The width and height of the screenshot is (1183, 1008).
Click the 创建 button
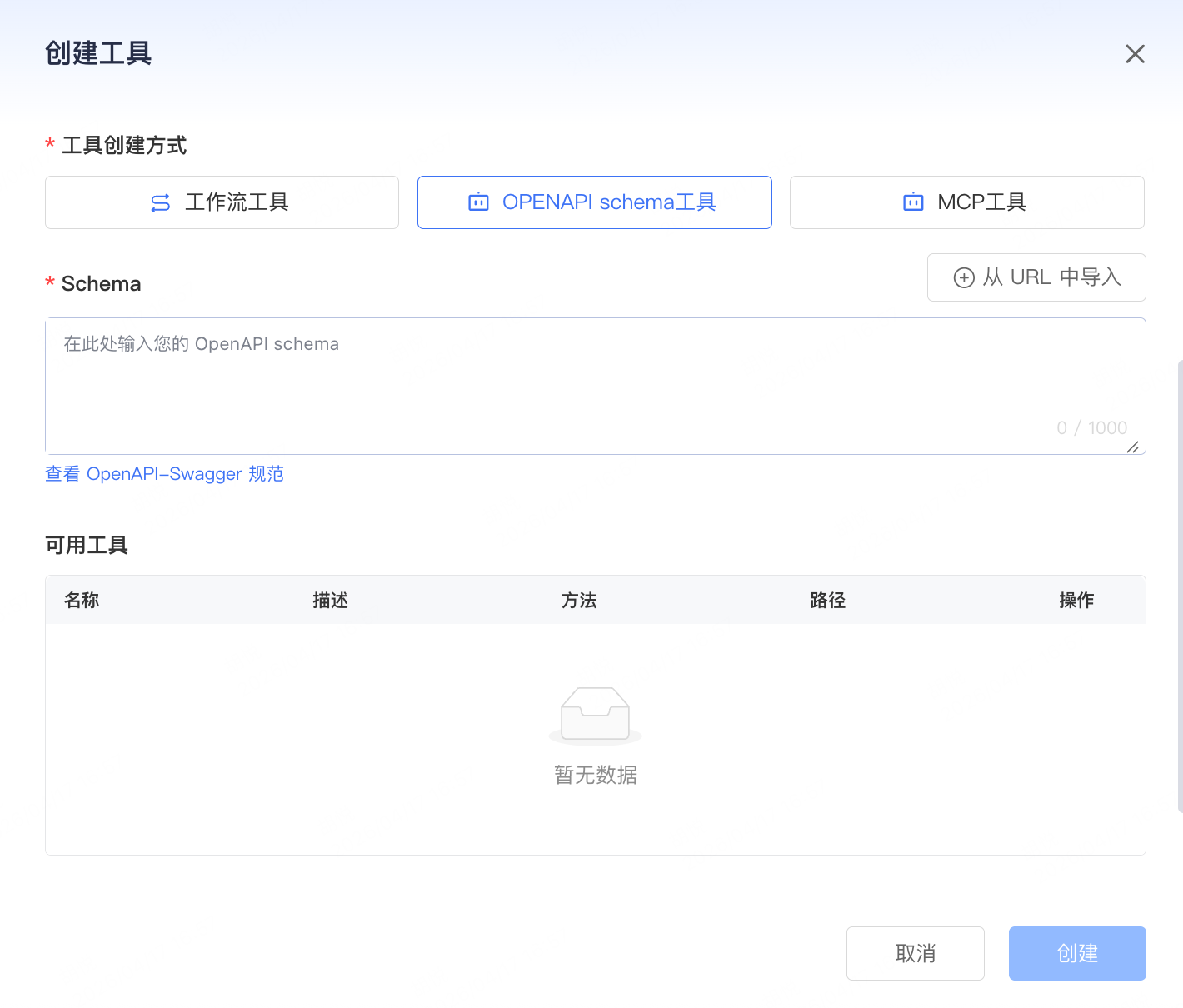tap(1077, 953)
